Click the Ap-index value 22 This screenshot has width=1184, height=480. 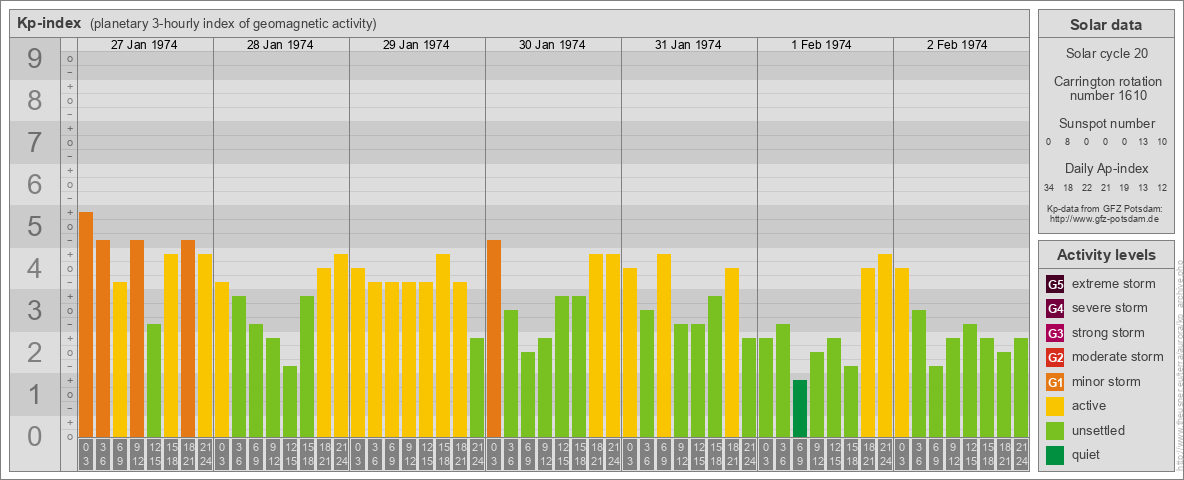click(1087, 188)
